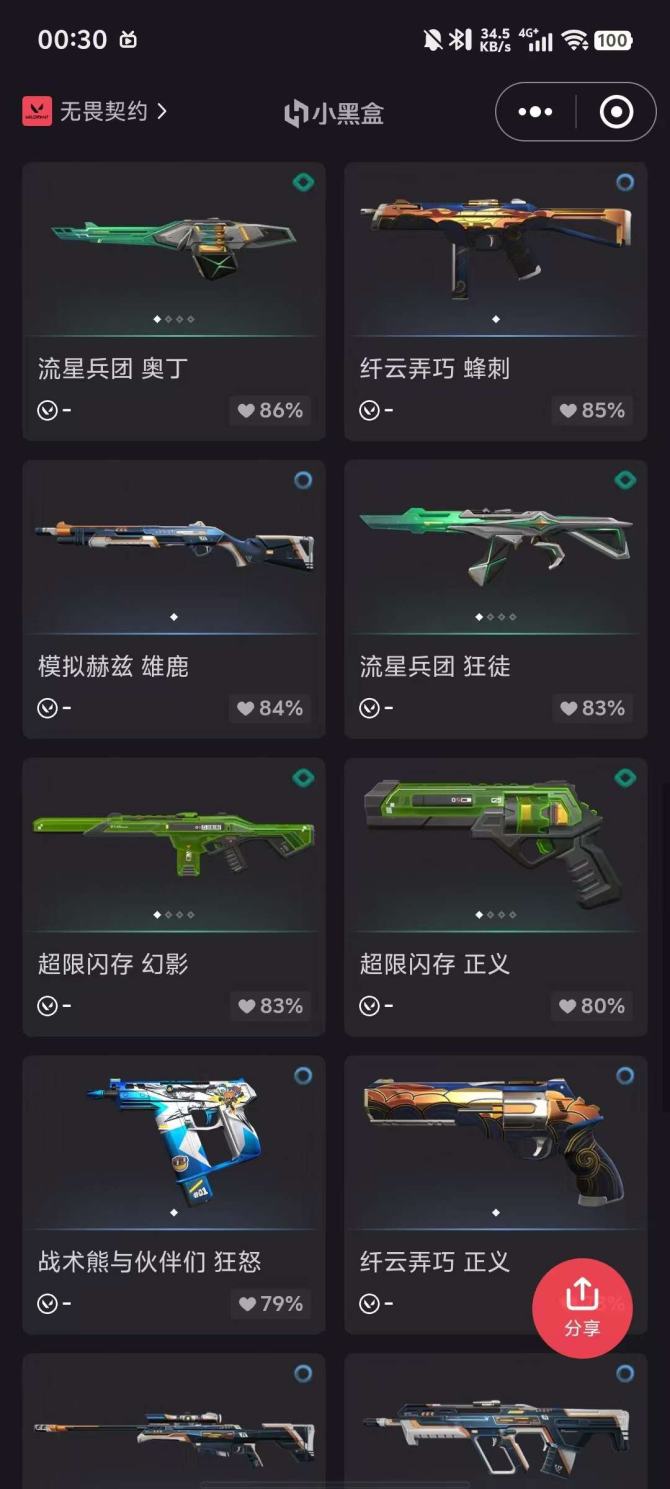The width and height of the screenshot is (670, 1489).
Task: Tap the Valorant red logo icon
Action: pyautogui.click(x=37, y=111)
